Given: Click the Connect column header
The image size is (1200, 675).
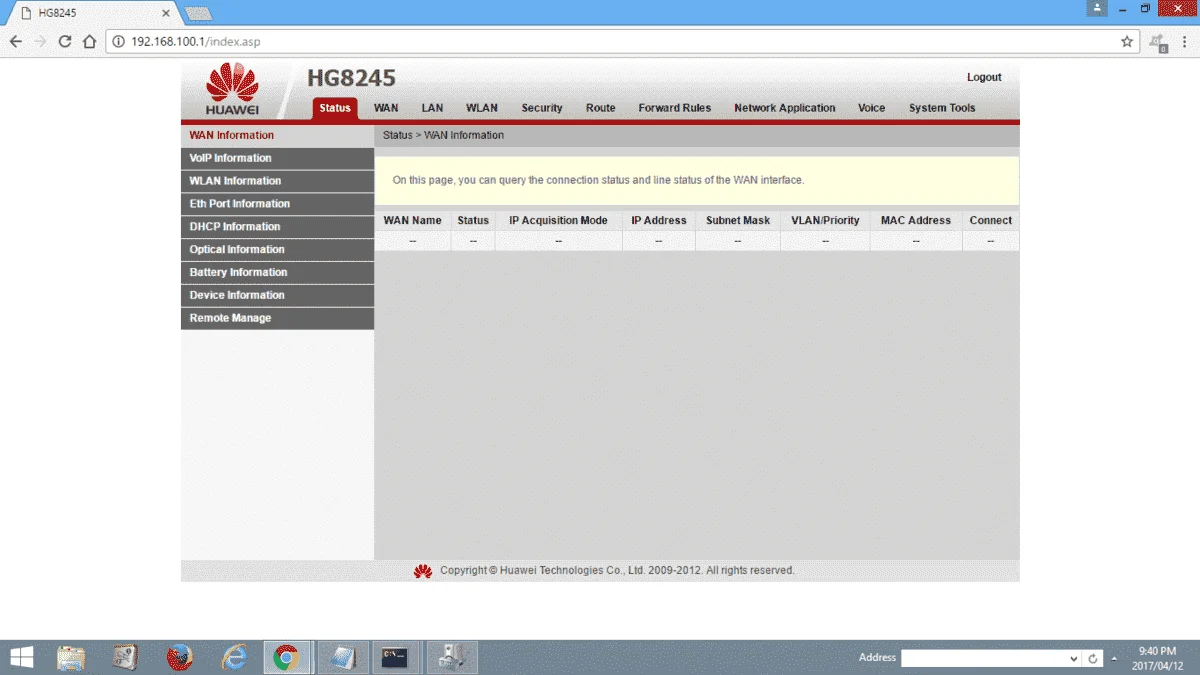Looking at the screenshot, I should pyautogui.click(x=991, y=220).
